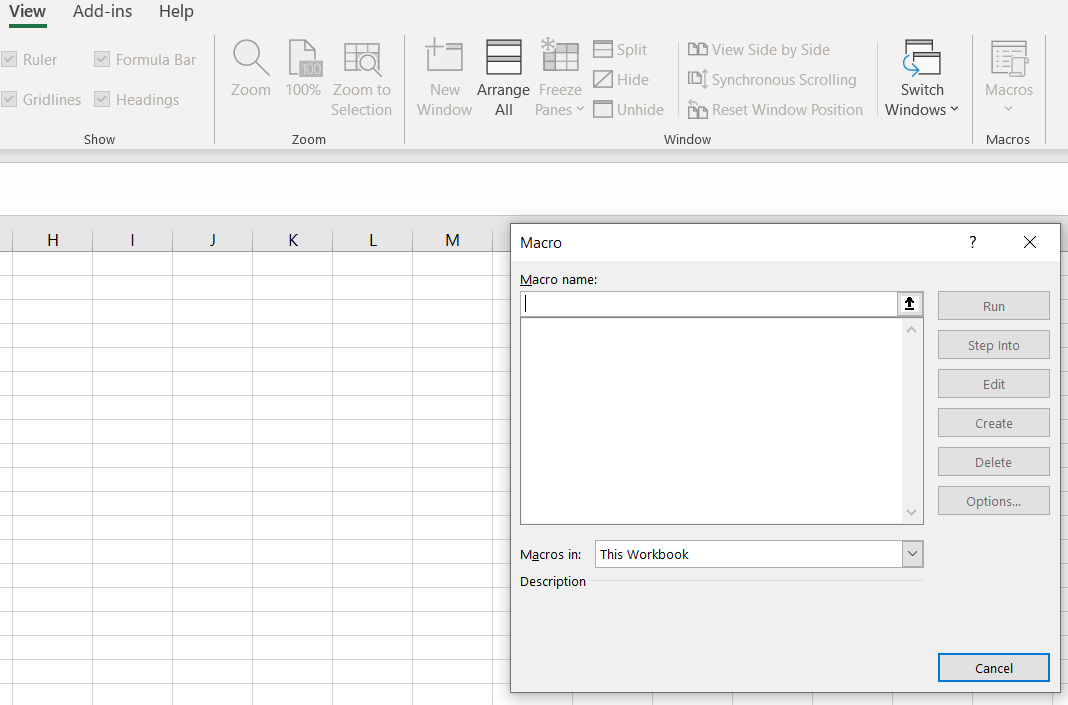This screenshot has height=705, width=1068.
Task: Open the Help ribbon tab
Action: tap(176, 12)
